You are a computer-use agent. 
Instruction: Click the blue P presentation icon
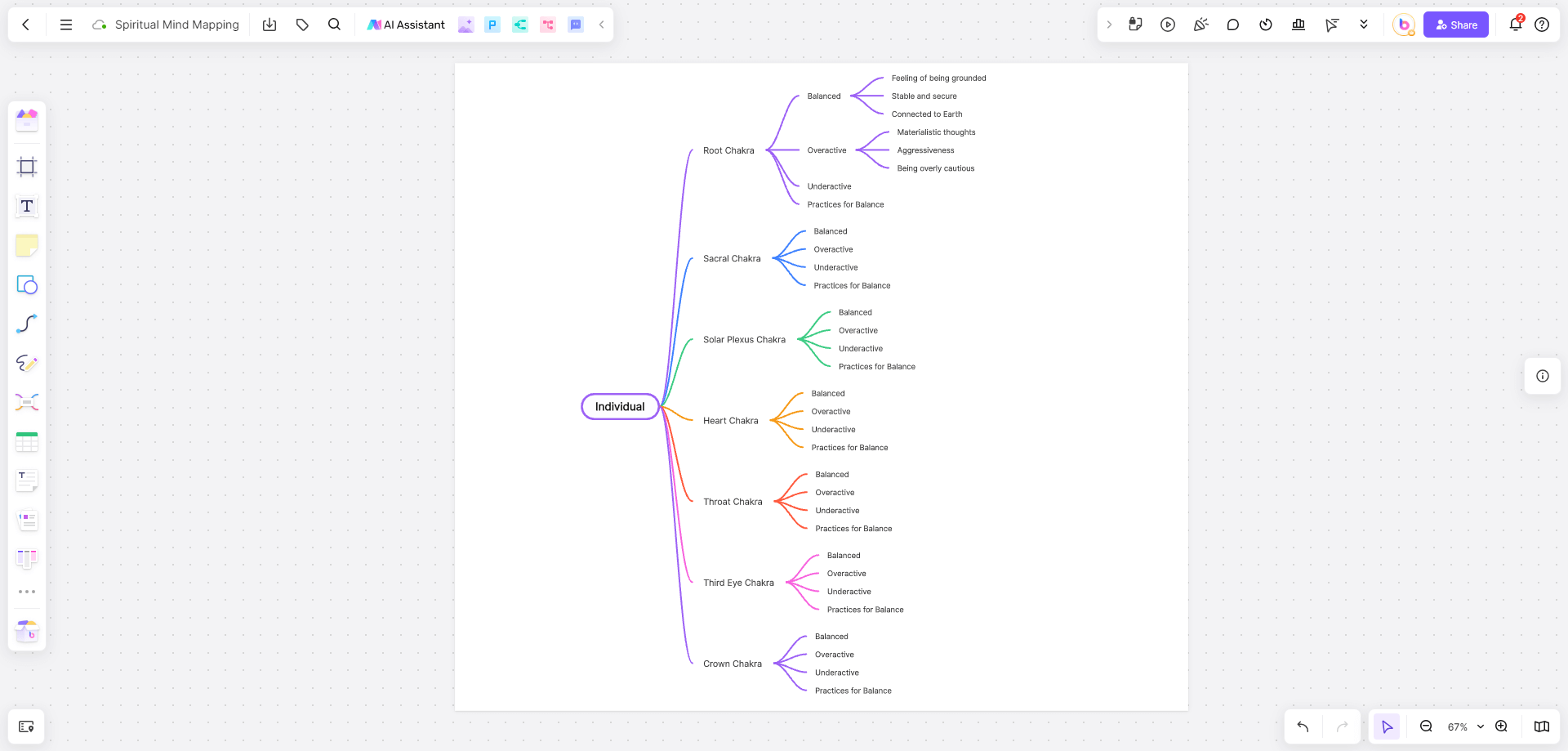[x=492, y=25]
